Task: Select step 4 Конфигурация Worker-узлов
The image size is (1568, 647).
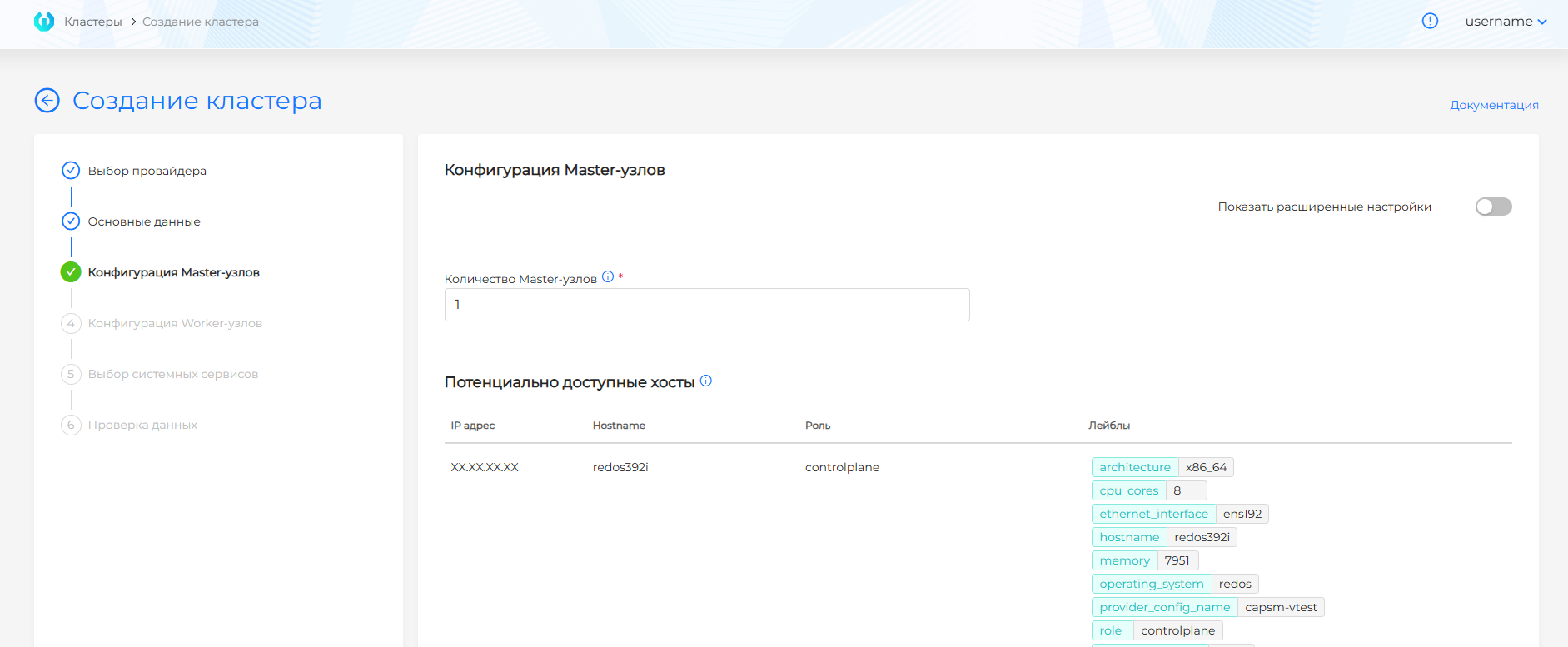Action: click(x=175, y=323)
